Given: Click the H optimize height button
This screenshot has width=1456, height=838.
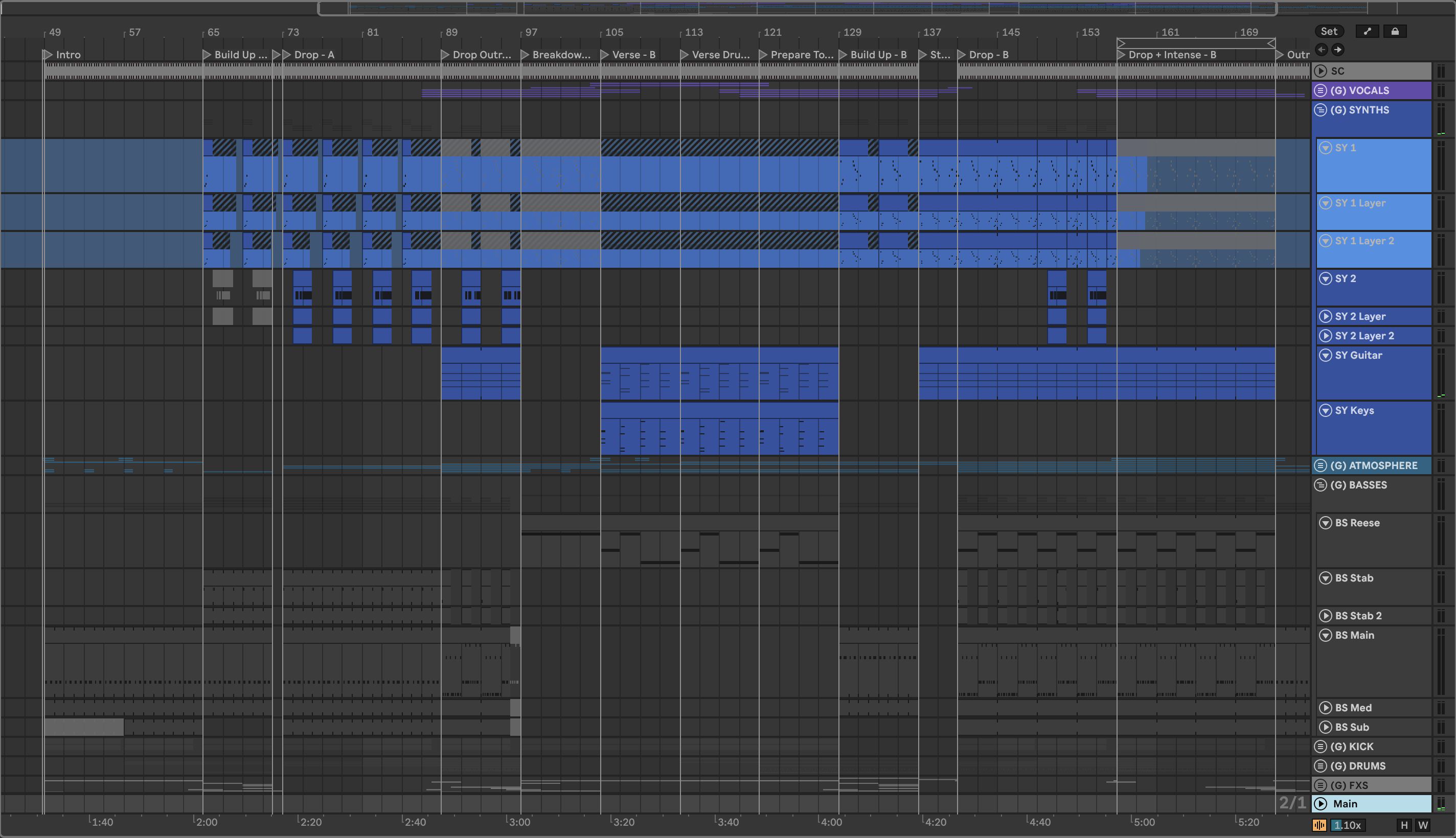Looking at the screenshot, I should [x=1404, y=825].
